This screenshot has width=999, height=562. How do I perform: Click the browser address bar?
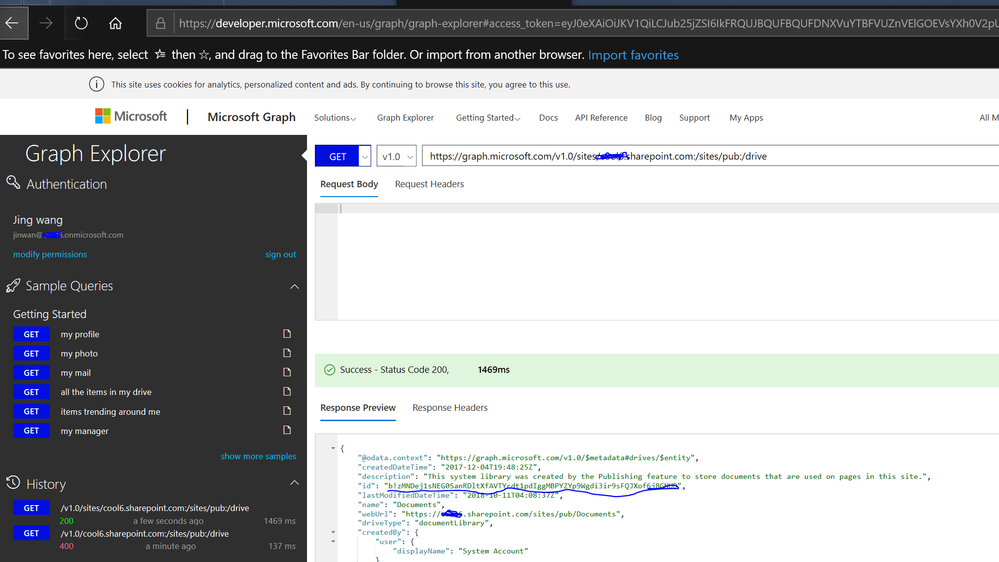point(573,24)
